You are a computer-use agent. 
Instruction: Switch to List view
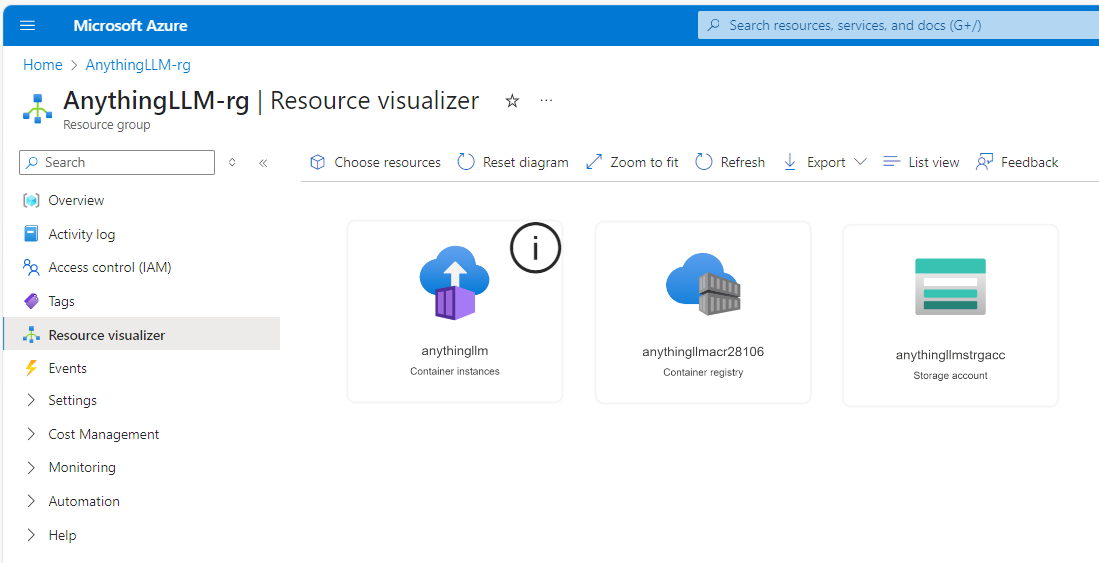[x=921, y=162]
